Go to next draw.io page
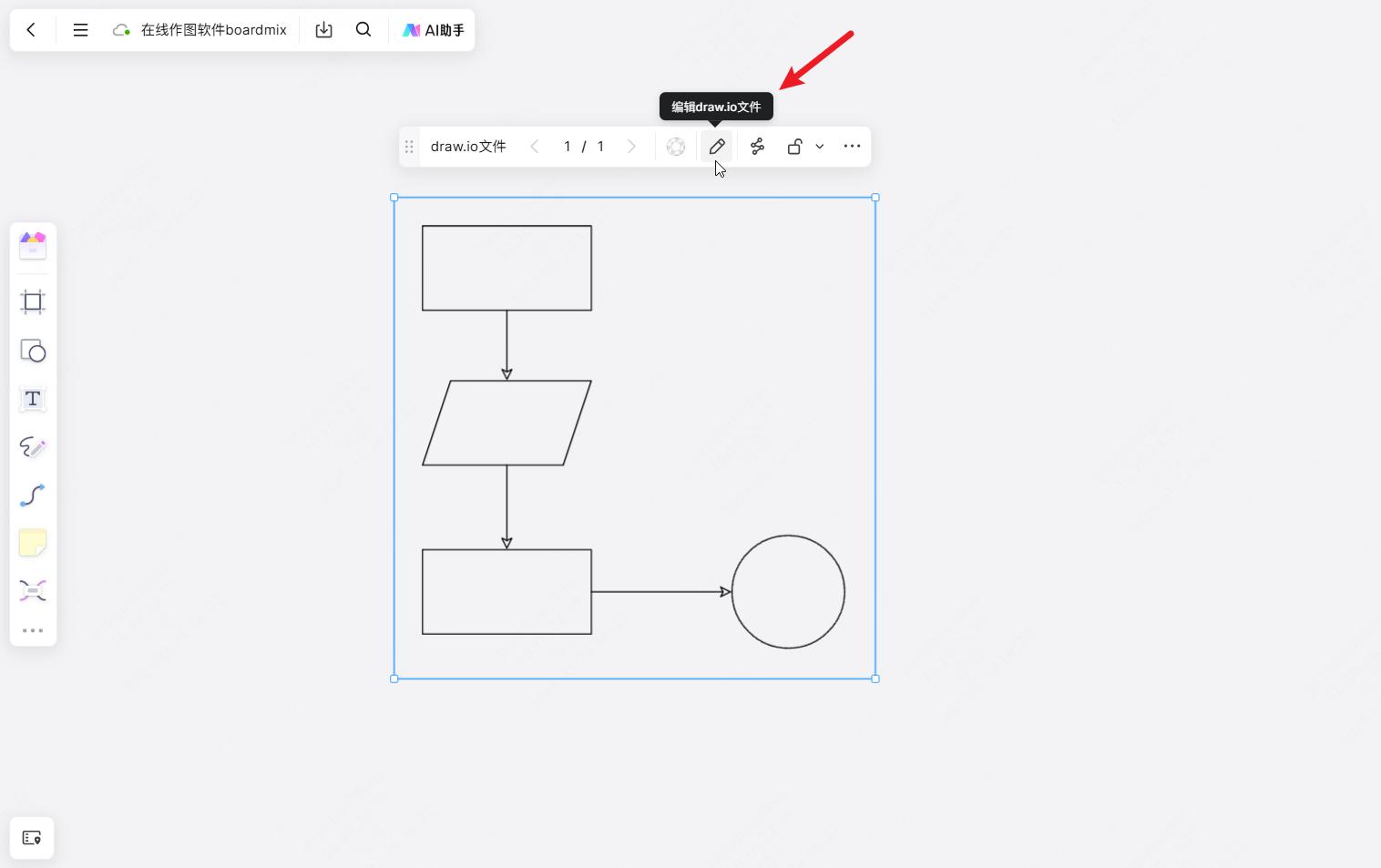Image resolution: width=1381 pixels, height=868 pixels. [631, 147]
